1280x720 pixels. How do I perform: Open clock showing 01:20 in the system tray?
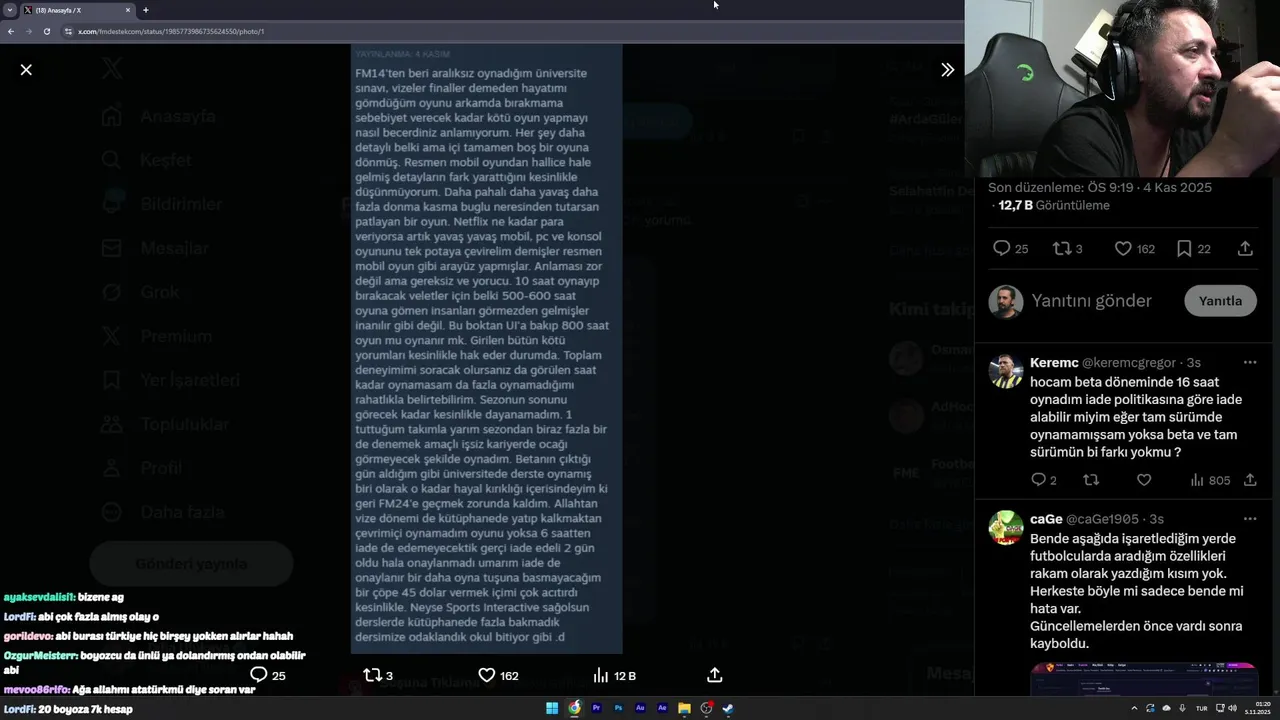pyautogui.click(x=1258, y=708)
